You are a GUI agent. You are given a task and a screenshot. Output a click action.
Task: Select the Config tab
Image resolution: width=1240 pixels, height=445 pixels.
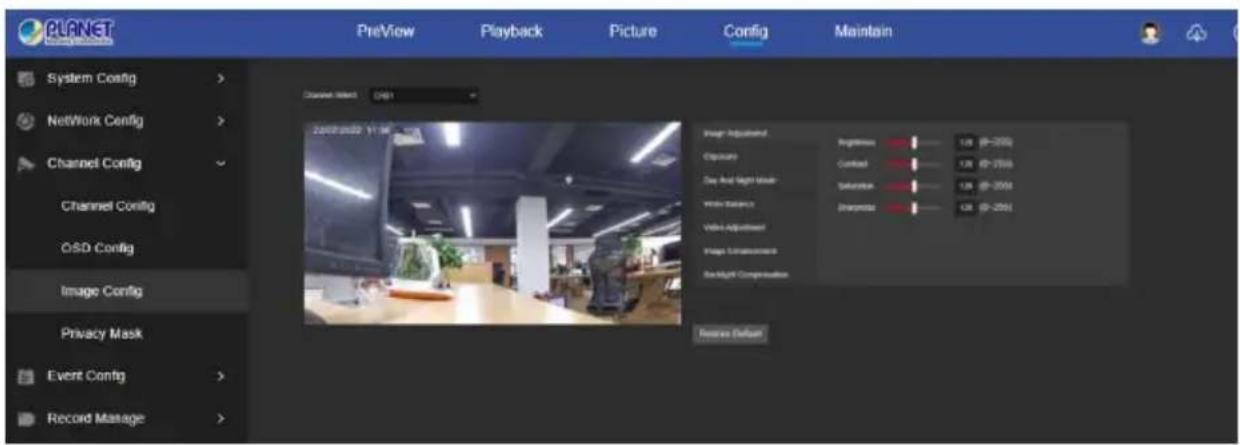(745, 32)
